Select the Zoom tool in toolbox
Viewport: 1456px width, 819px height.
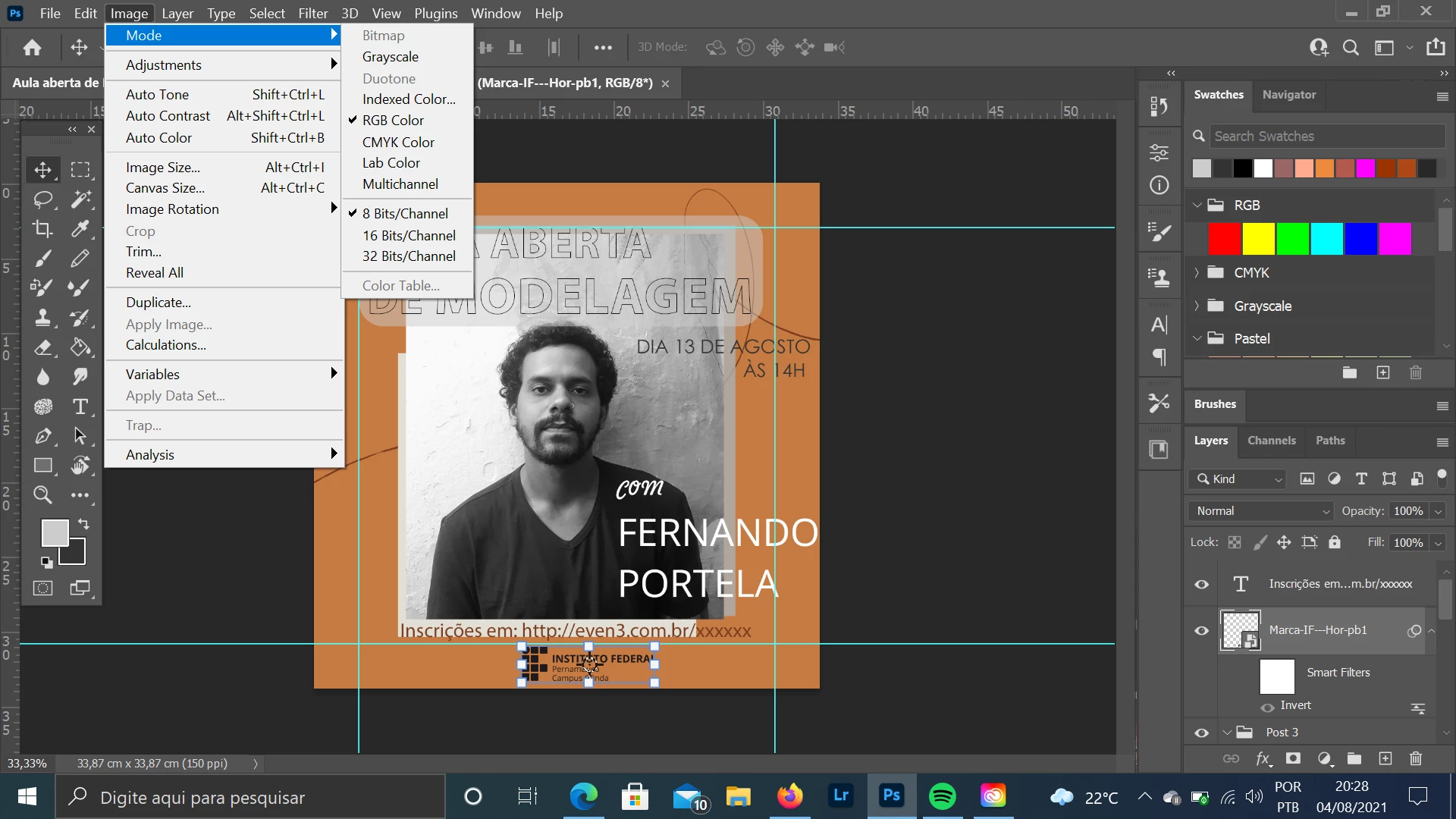pyautogui.click(x=42, y=495)
